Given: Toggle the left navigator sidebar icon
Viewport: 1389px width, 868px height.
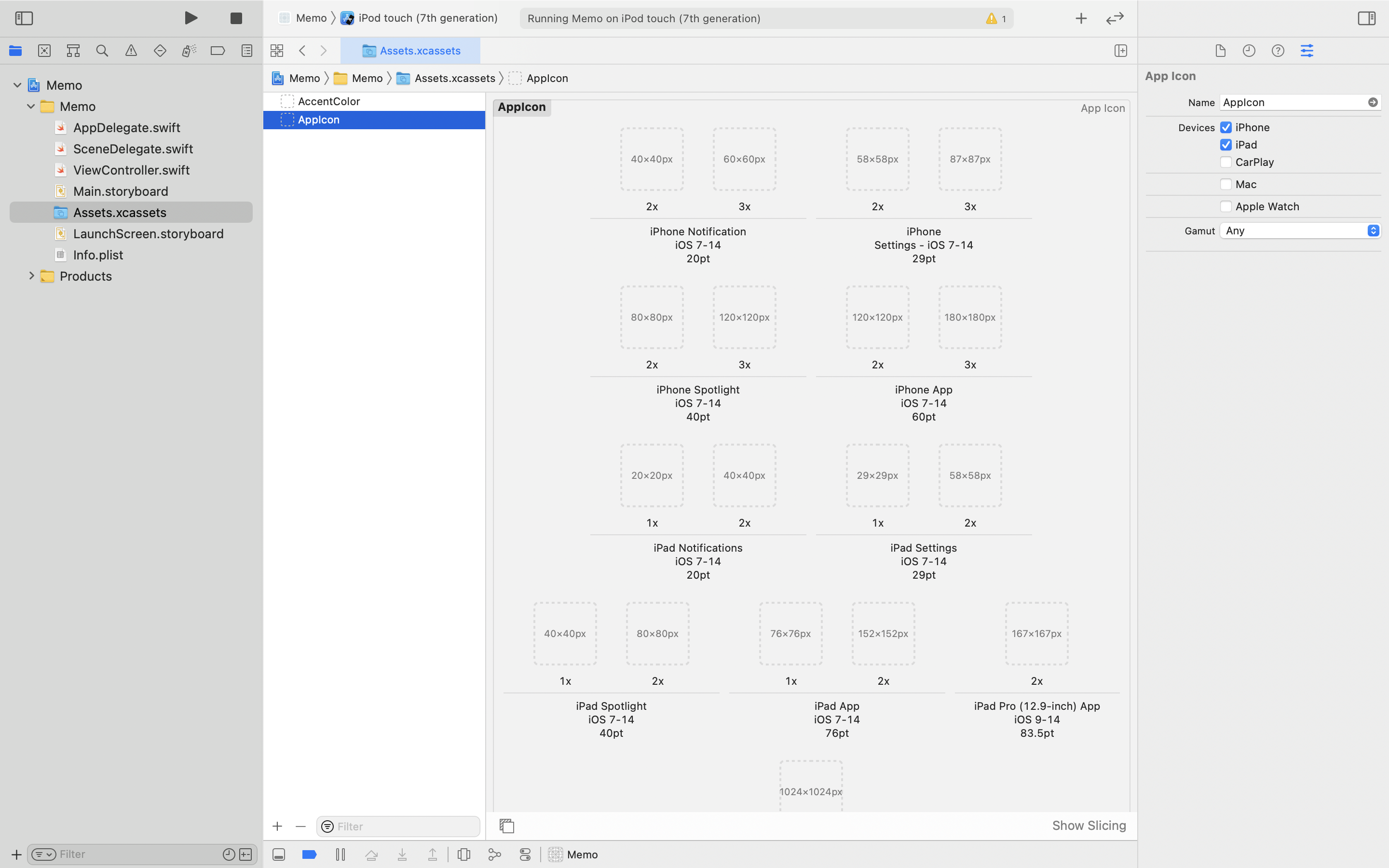Looking at the screenshot, I should (x=24, y=18).
